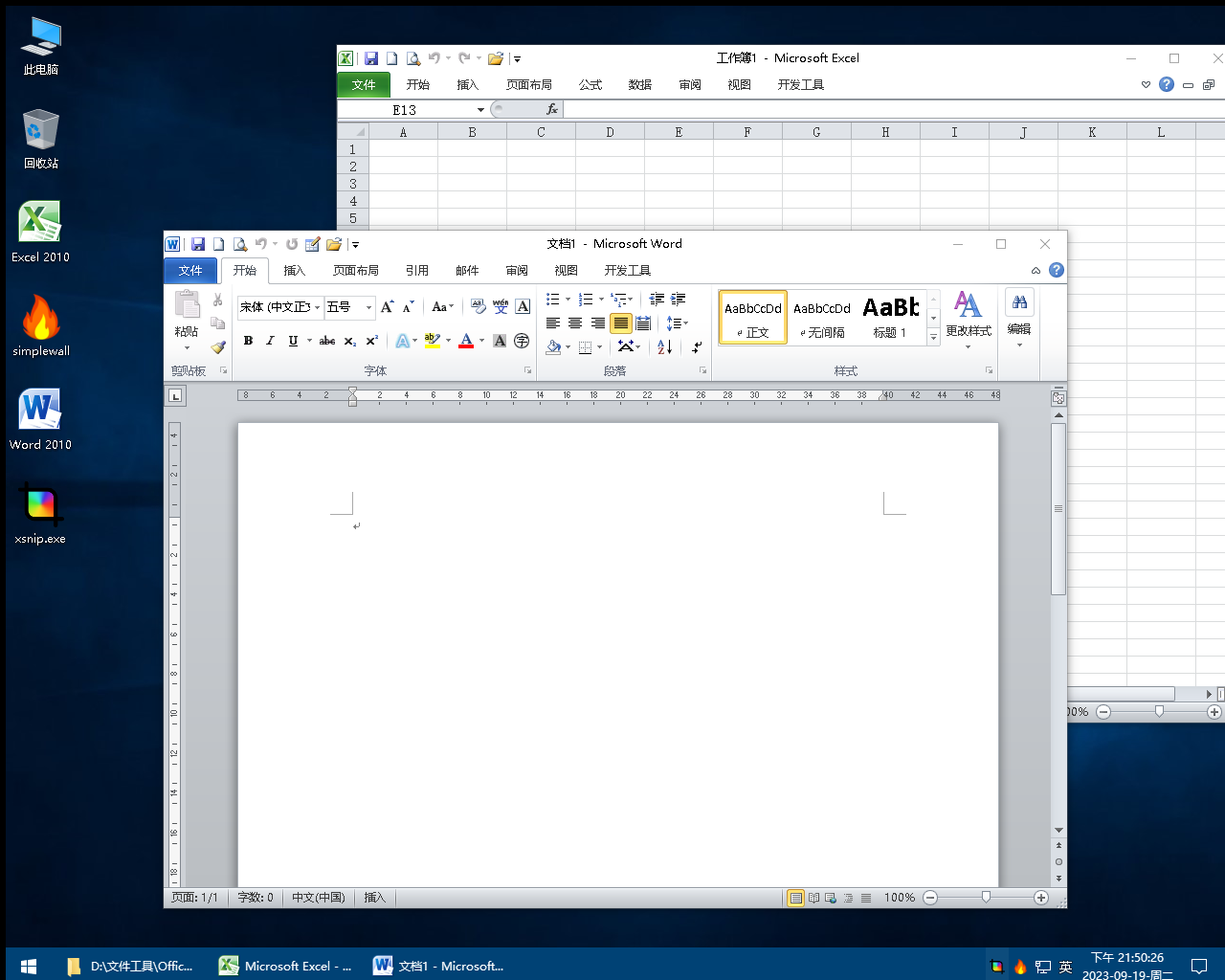This screenshot has width=1225, height=980.
Task: Toggle Justify paragraph alignment
Action: (x=620, y=323)
